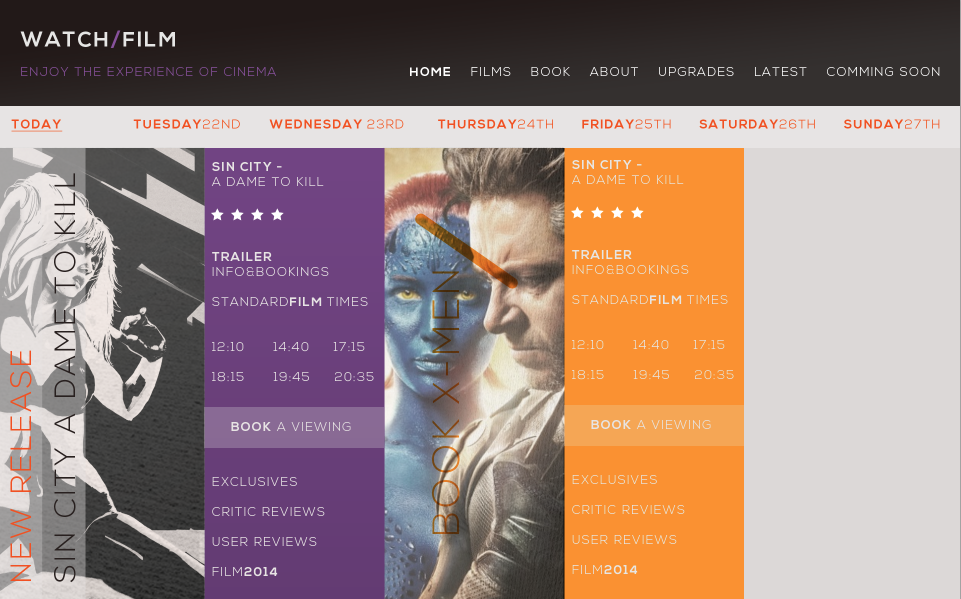Click BOOK A VIEWING in purple panel
The height and width of the screenshot is (599, 961).
point(294,427)
